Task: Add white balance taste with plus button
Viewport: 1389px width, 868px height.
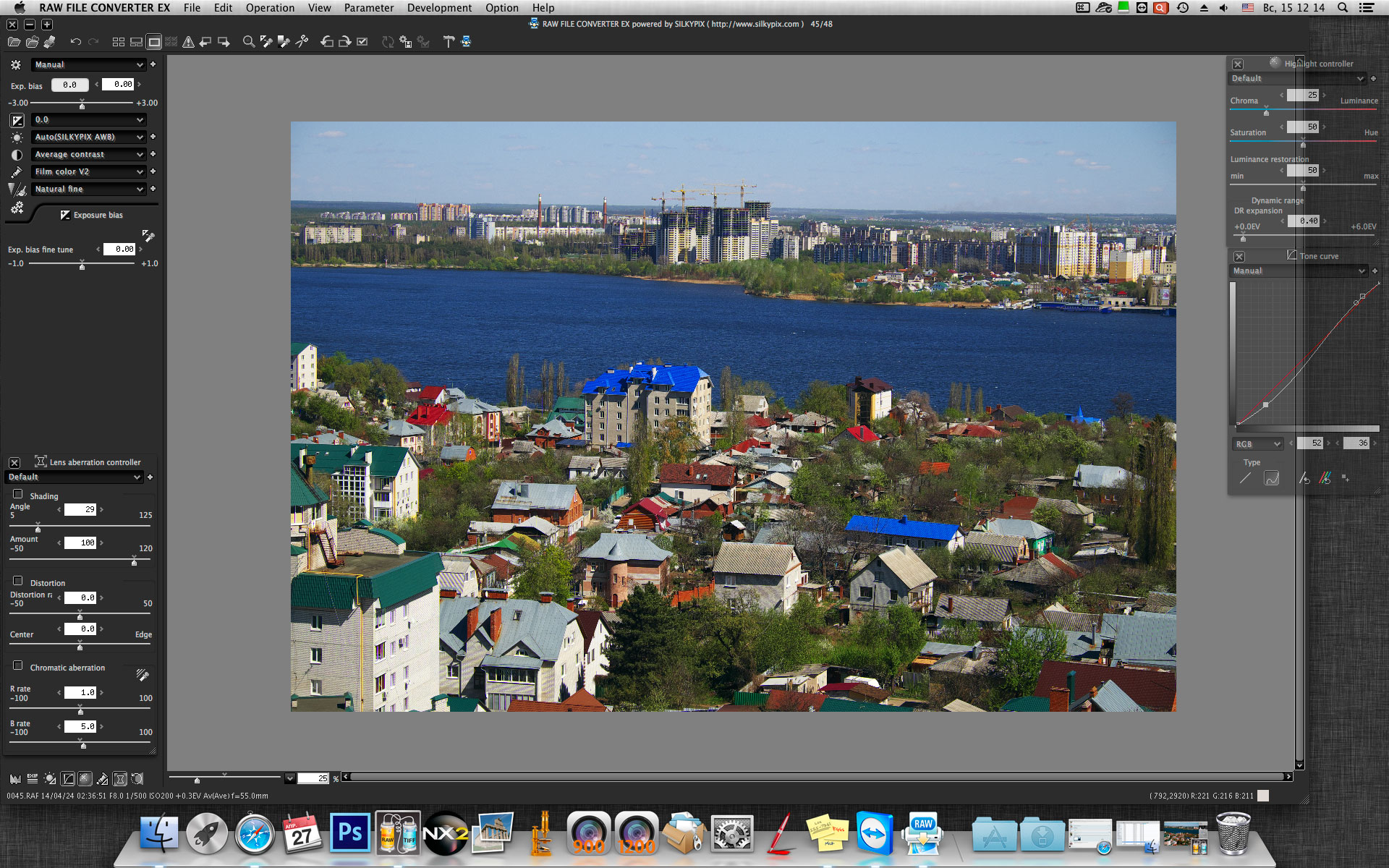Action: [x=153, y=137]
